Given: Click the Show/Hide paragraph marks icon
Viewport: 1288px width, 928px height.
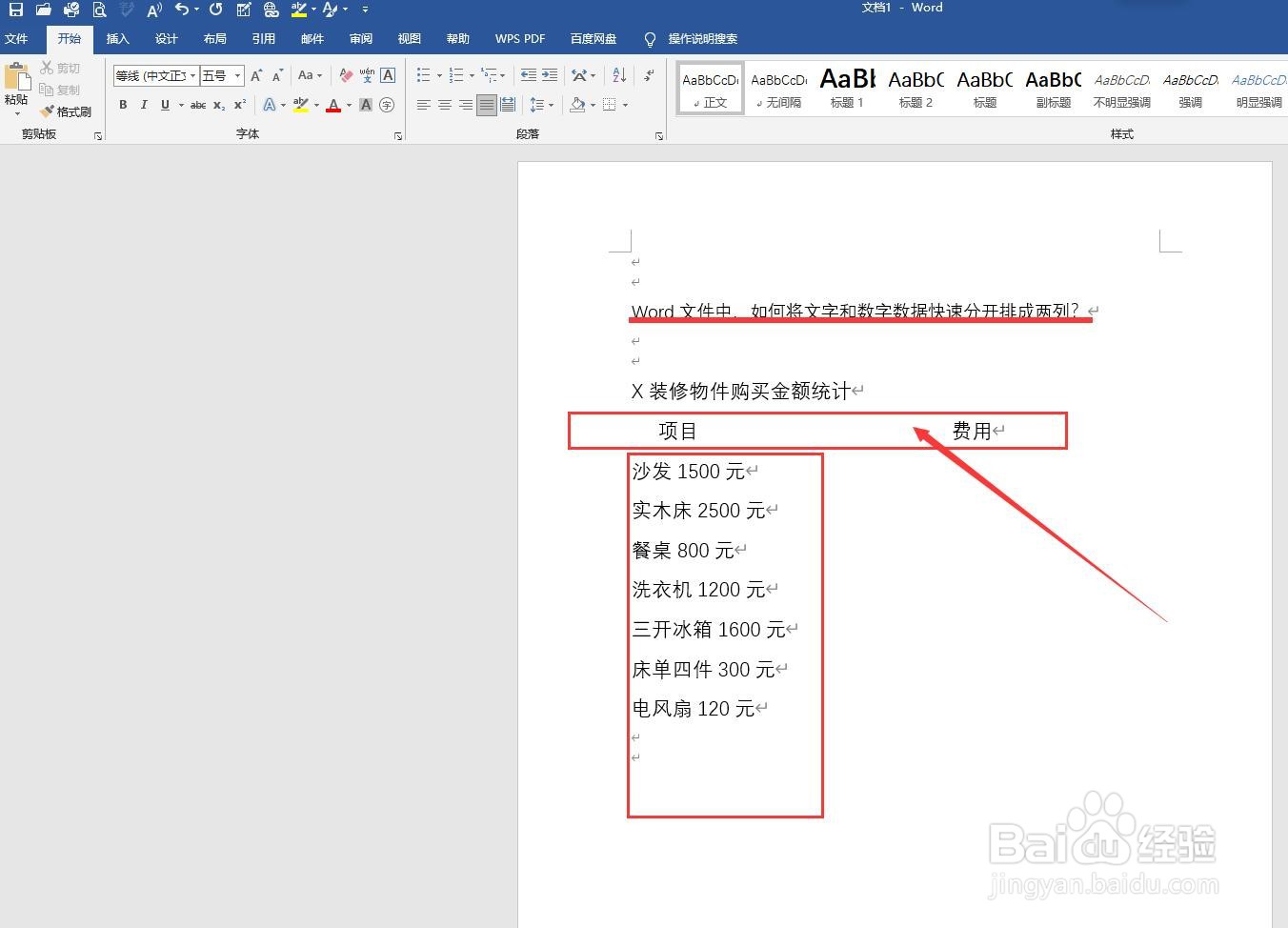Looking at the screenshot, I should click(648, 75).
